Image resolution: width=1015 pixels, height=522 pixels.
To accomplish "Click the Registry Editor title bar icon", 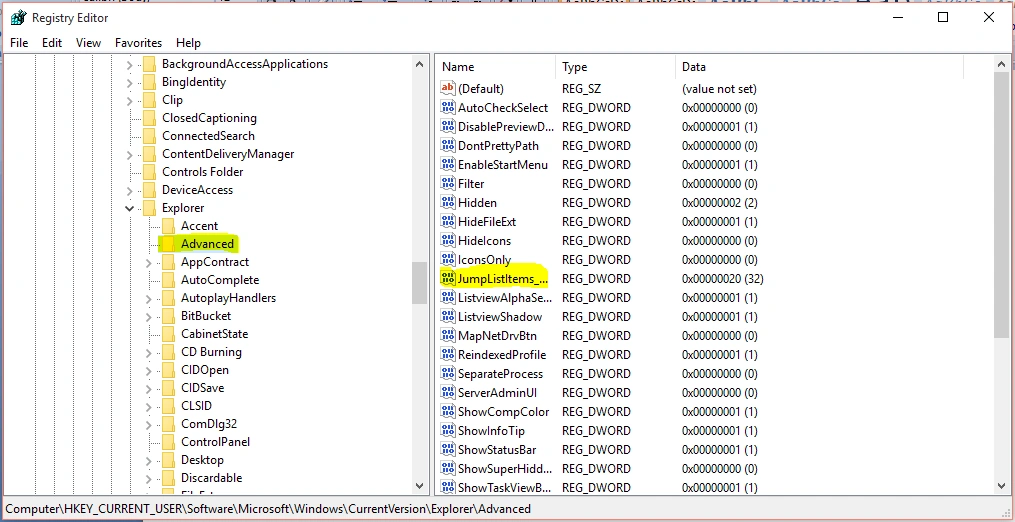I will coord(18,17).
